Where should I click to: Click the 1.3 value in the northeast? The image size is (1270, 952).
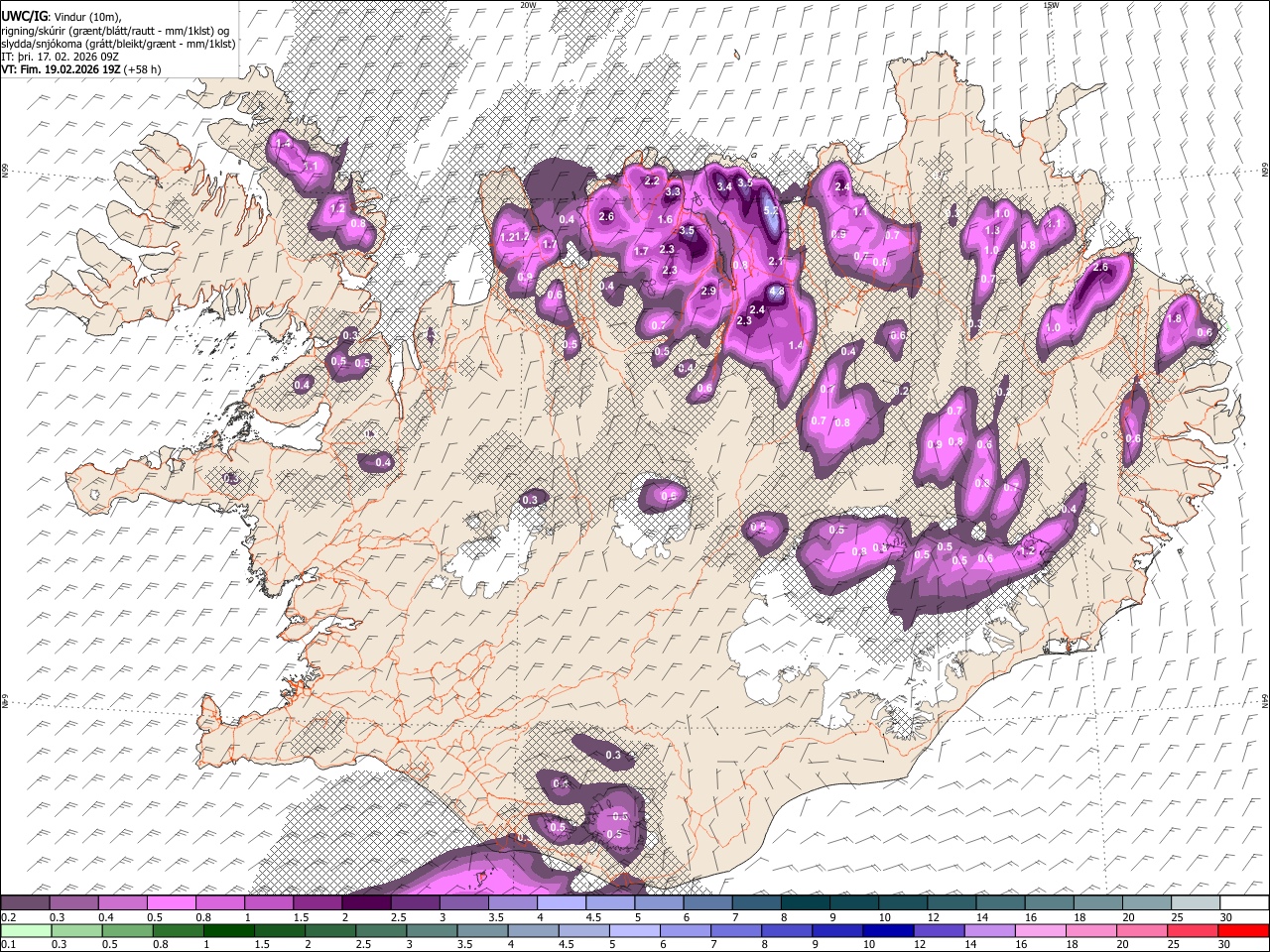(992, 231)
